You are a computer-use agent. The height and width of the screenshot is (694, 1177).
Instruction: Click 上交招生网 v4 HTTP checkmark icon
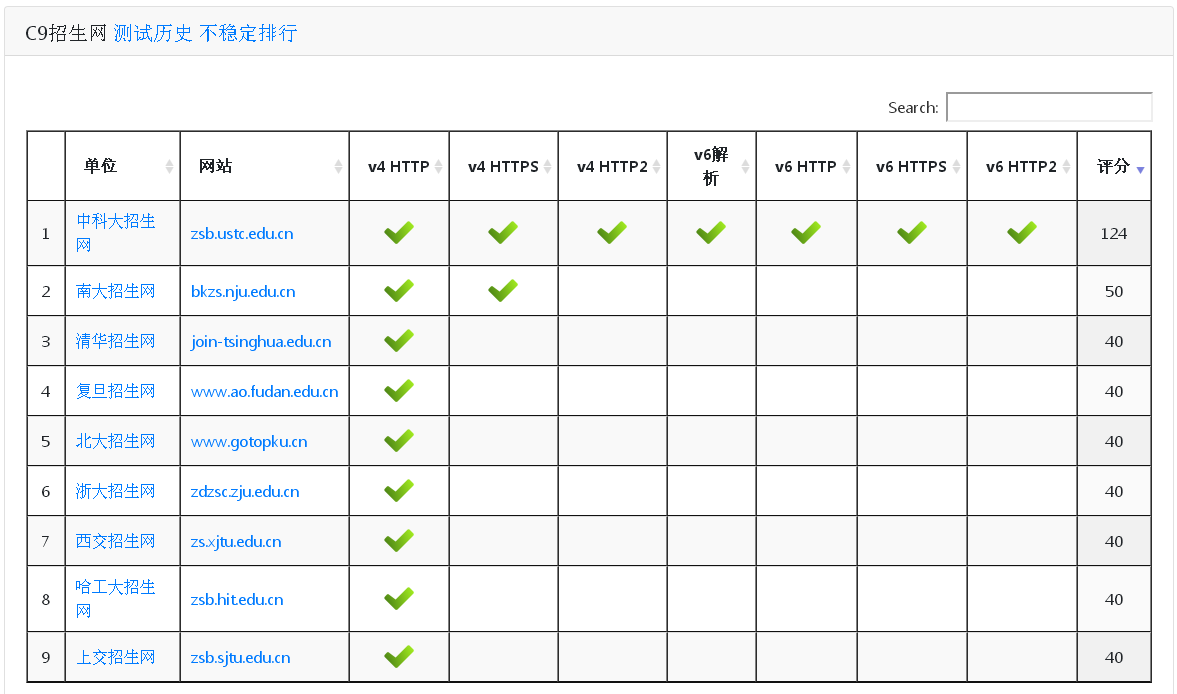coord(399,656)
